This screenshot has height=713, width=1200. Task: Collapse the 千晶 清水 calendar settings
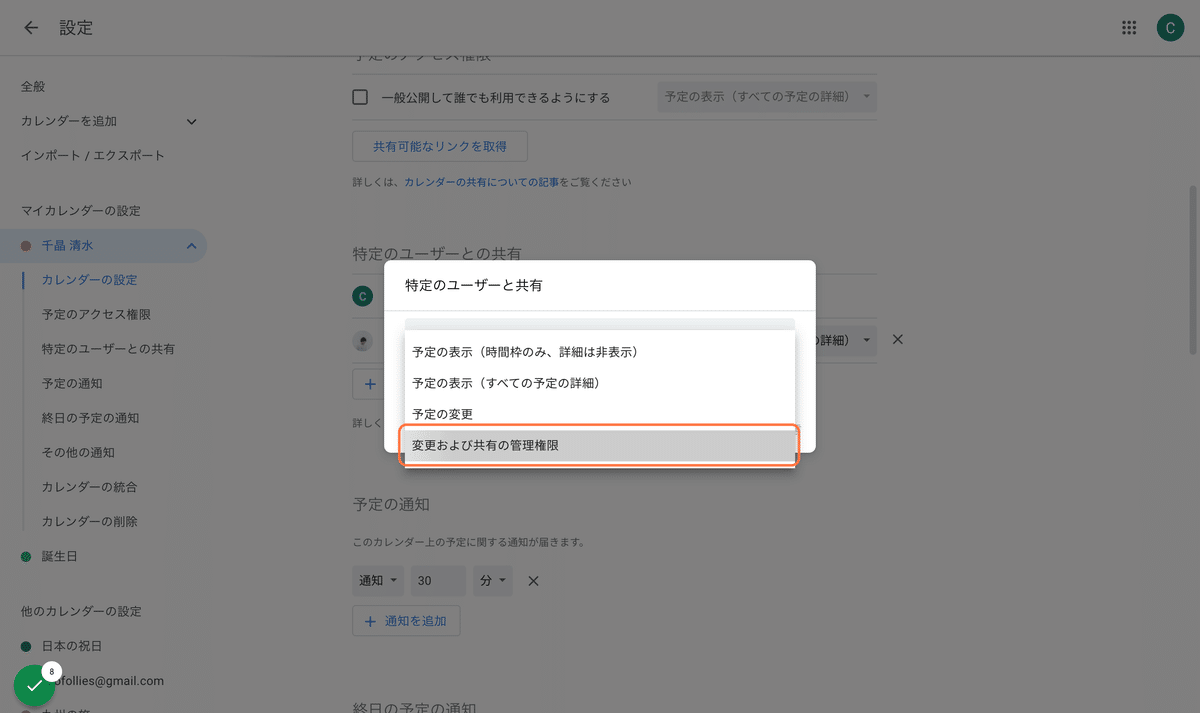191,246
